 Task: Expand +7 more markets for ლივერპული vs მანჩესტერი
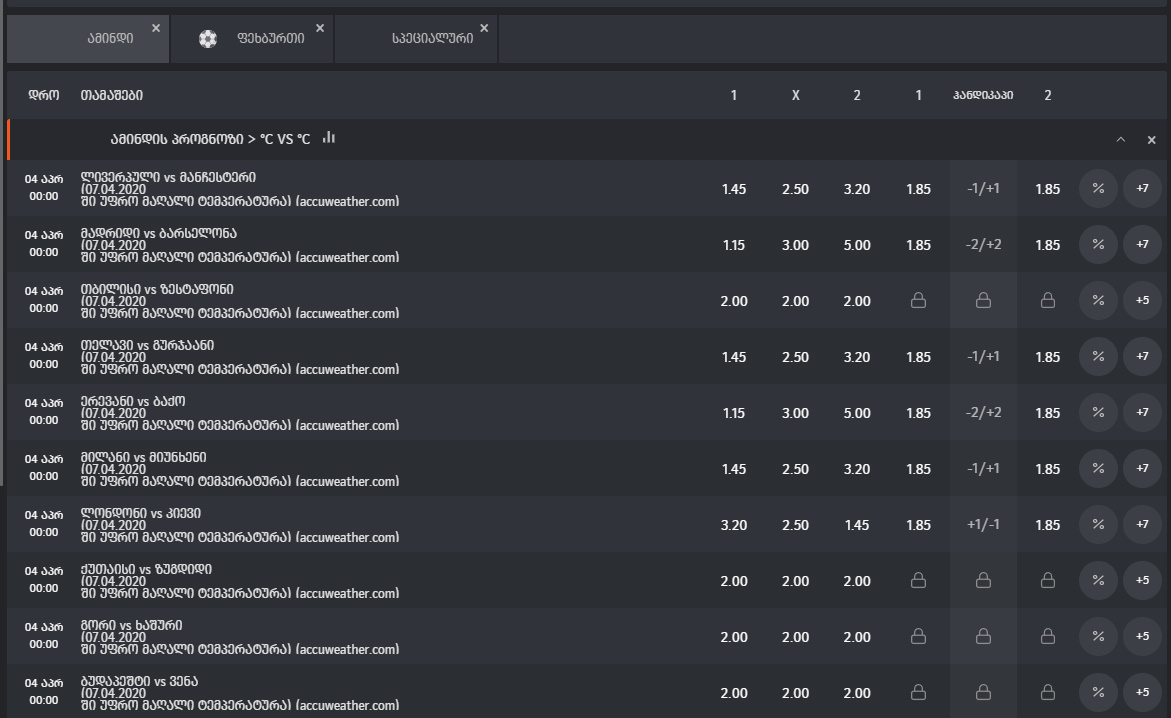point(1142,188)
